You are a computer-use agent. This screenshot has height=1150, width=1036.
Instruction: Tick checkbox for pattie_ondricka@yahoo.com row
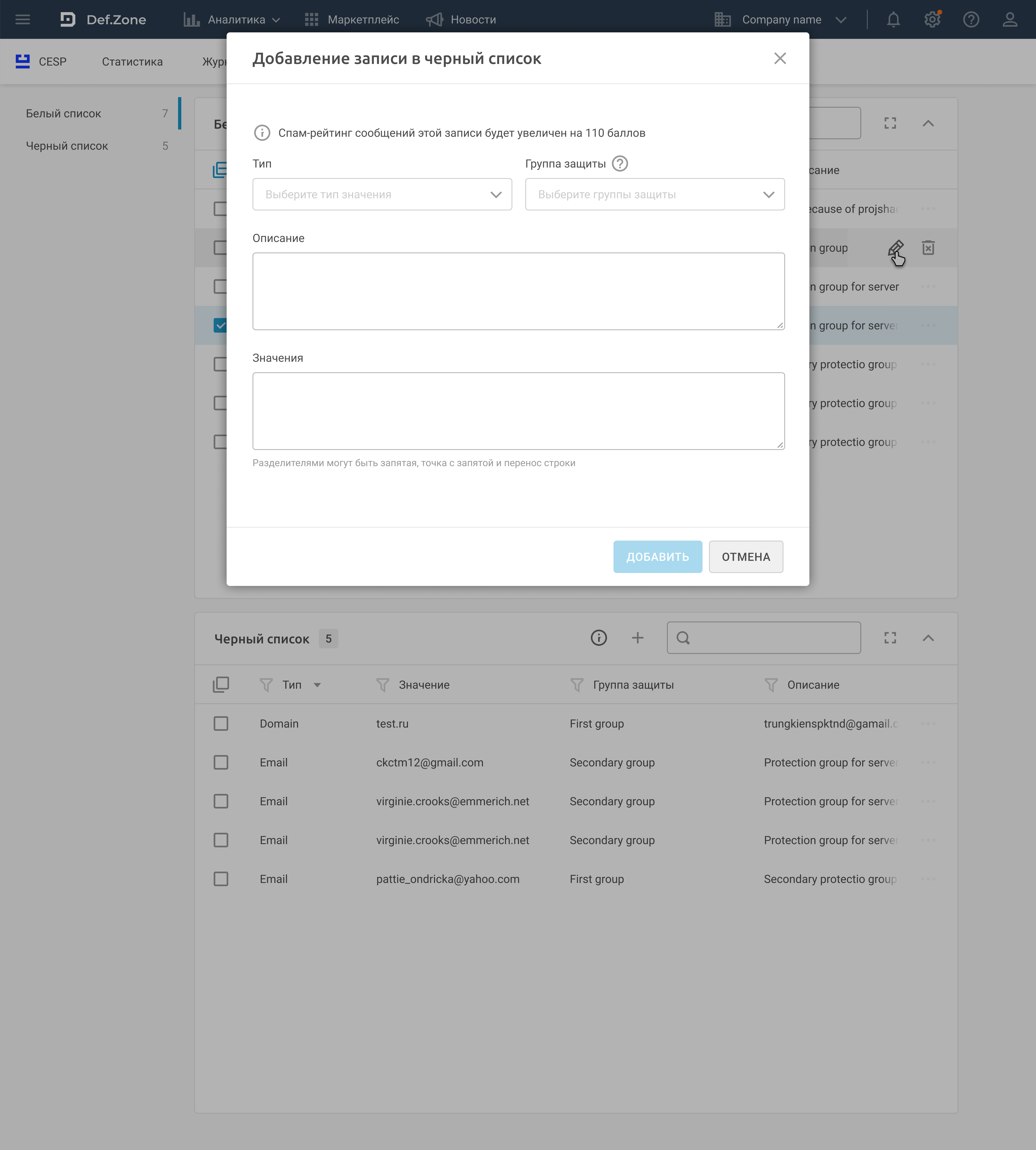pyautogui.click(x=221, y=879)
